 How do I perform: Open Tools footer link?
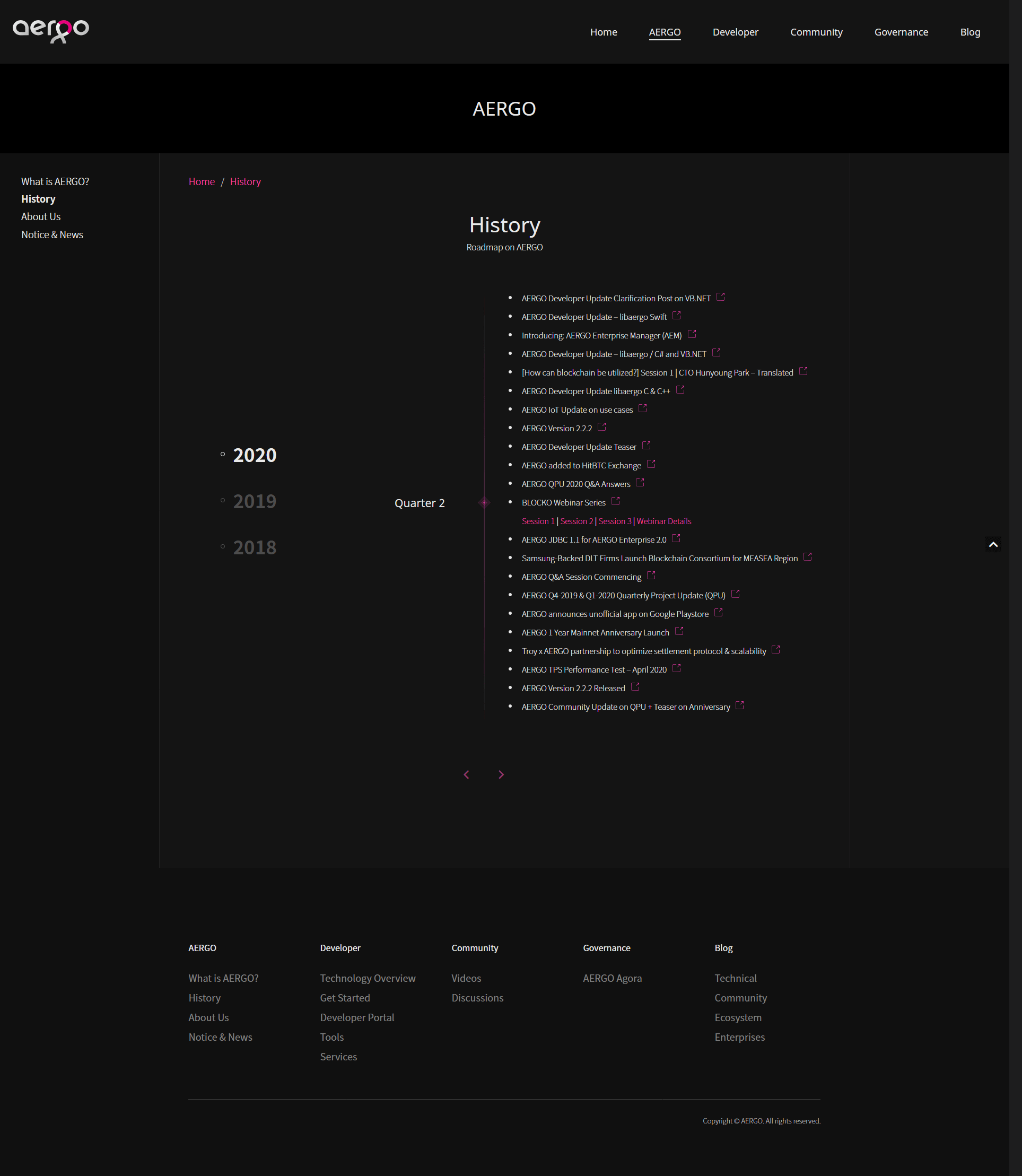[x=332, y=1037]
